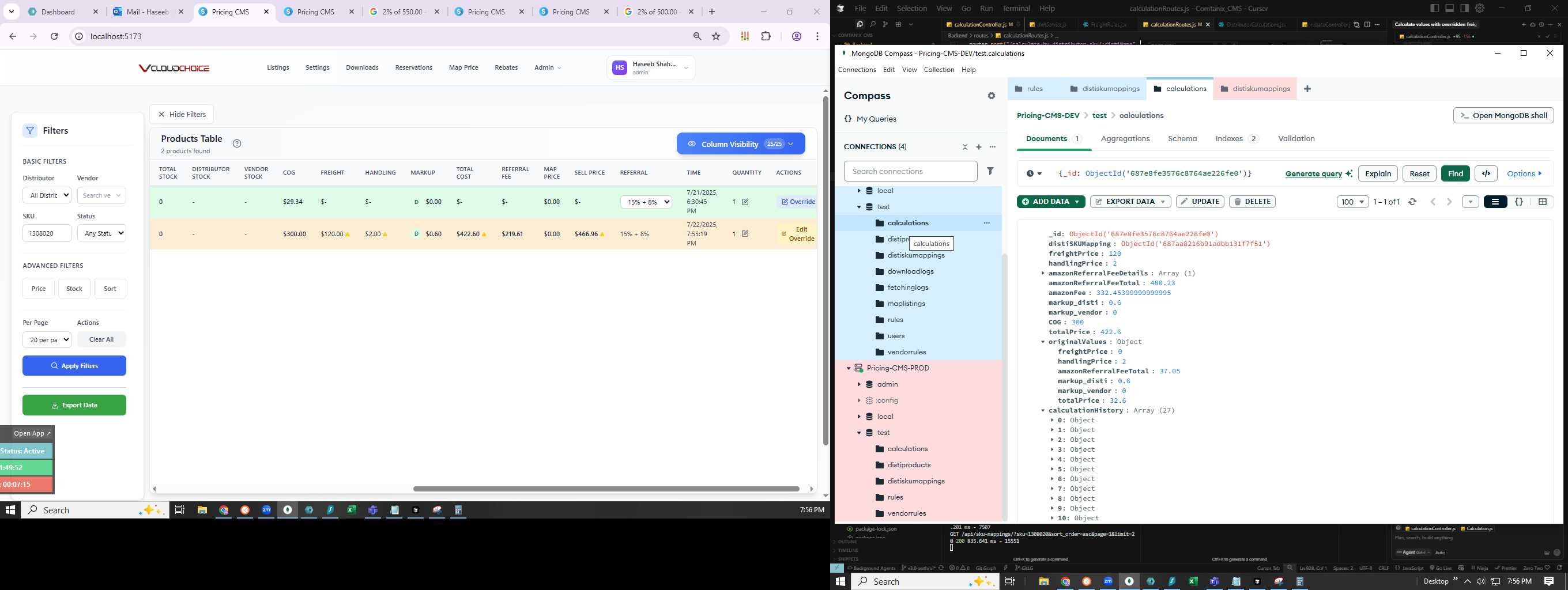
Task: Open Chrome extensions puzzle icon
Action: pyautogui.click(x=766, y=36)
